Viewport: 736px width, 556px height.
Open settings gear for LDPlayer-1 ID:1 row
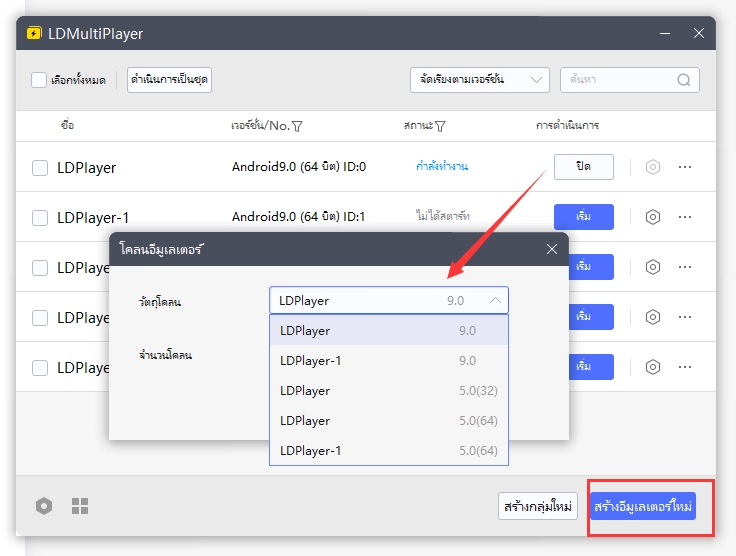coord(652,217)
